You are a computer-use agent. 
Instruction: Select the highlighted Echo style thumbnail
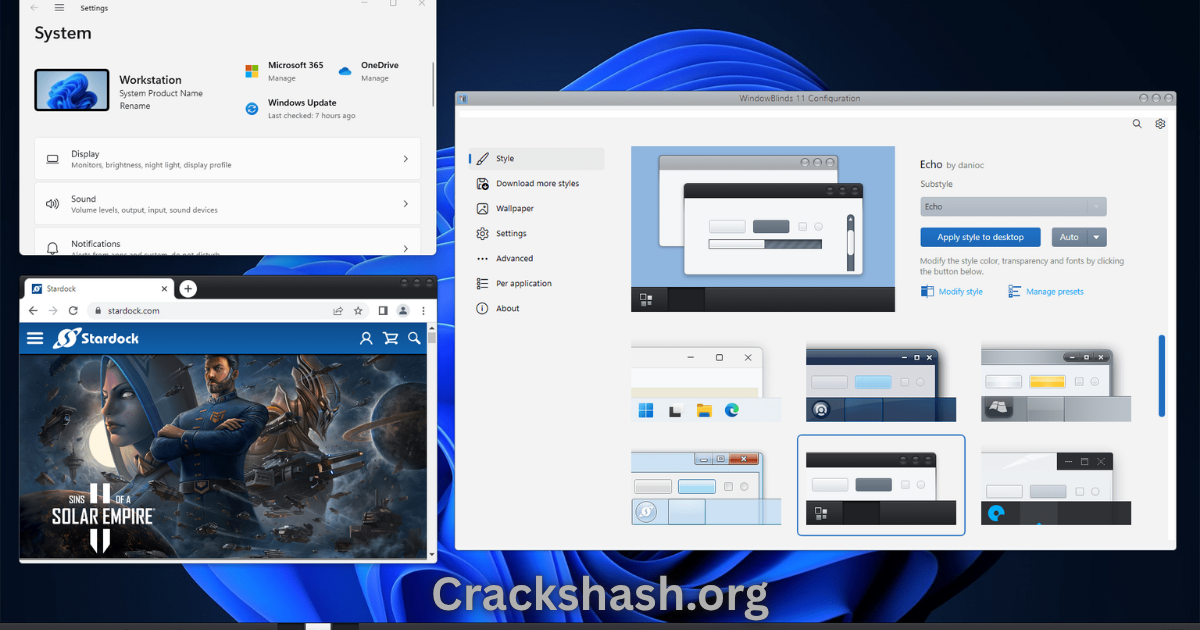pos(881,486)
